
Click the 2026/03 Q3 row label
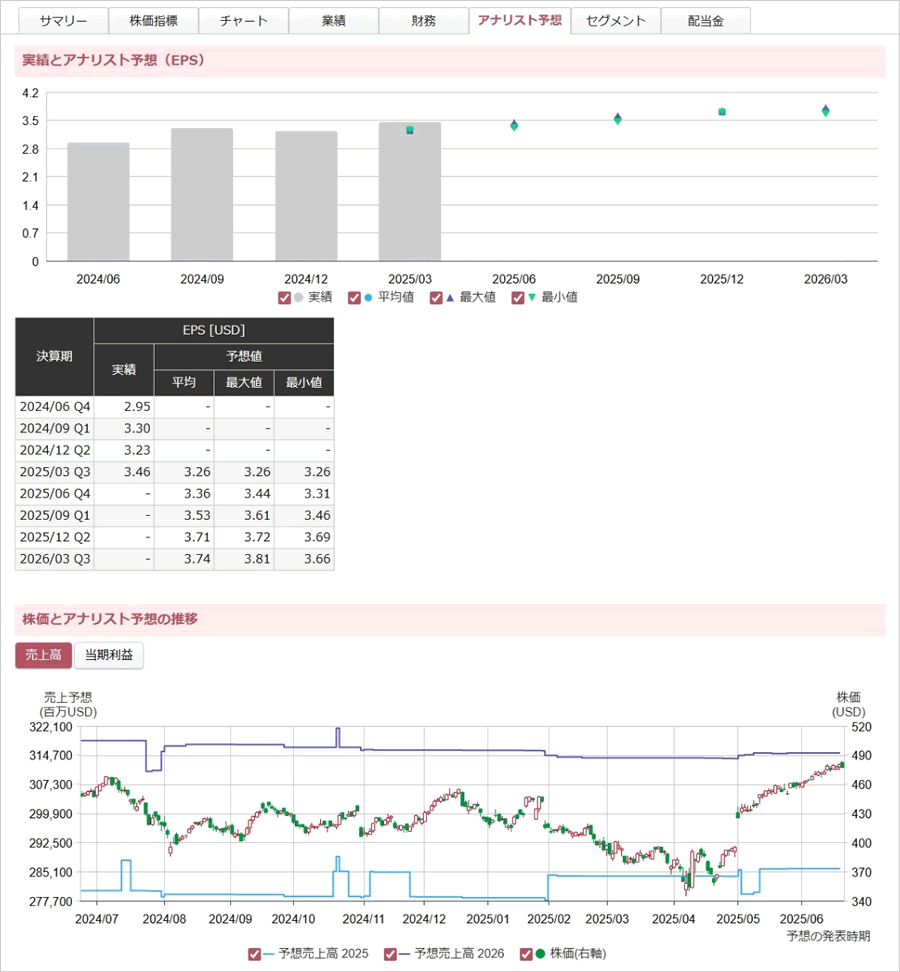(55, 559)
